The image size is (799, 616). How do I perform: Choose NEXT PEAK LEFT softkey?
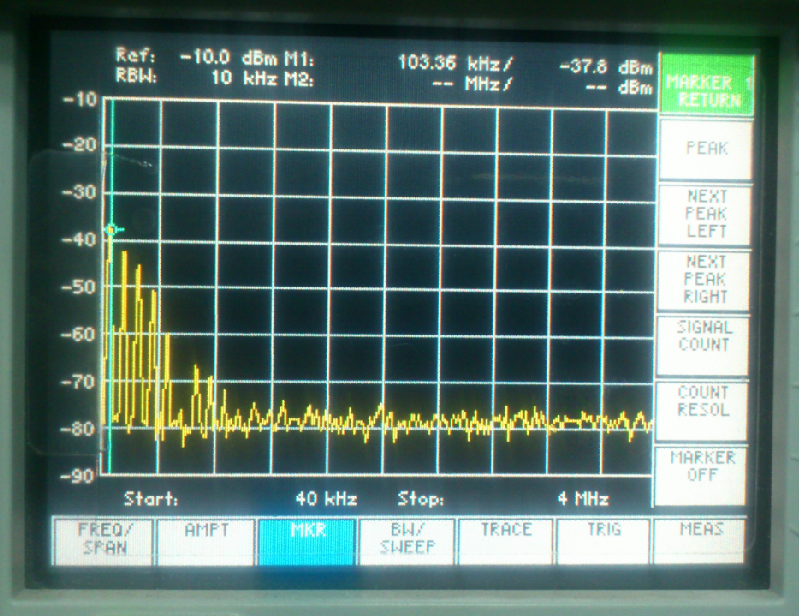pos(705,215)
